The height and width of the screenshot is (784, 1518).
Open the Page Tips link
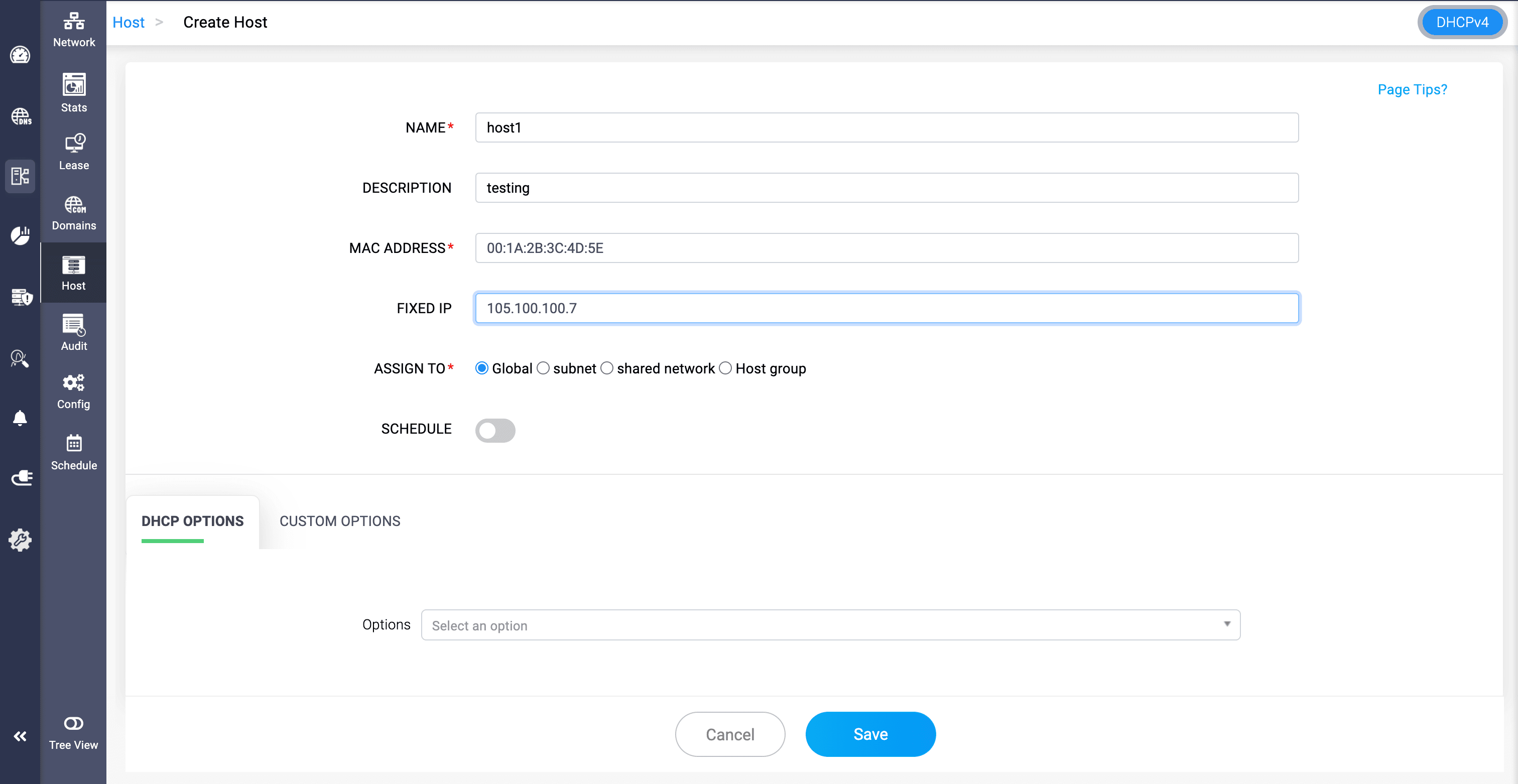[1412, 89]
